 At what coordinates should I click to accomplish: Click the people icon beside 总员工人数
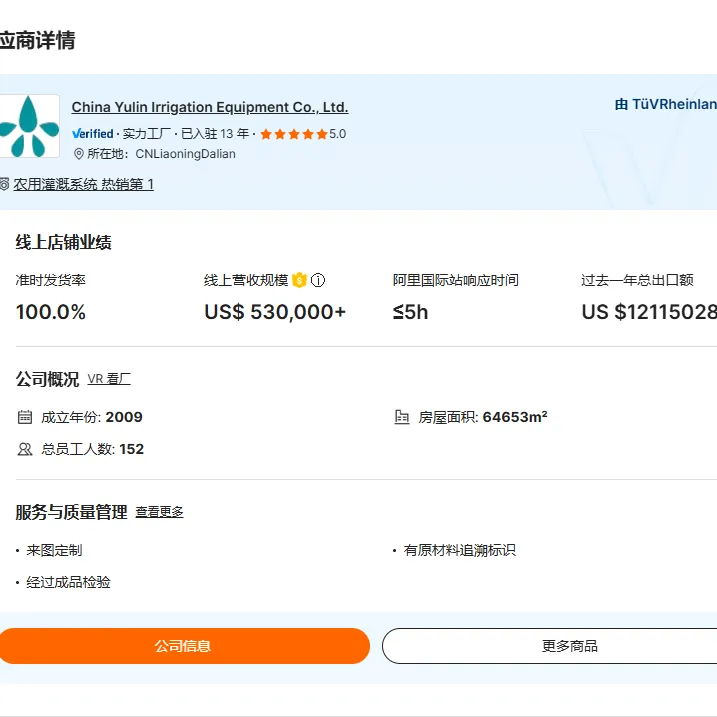tap(25, 449)
